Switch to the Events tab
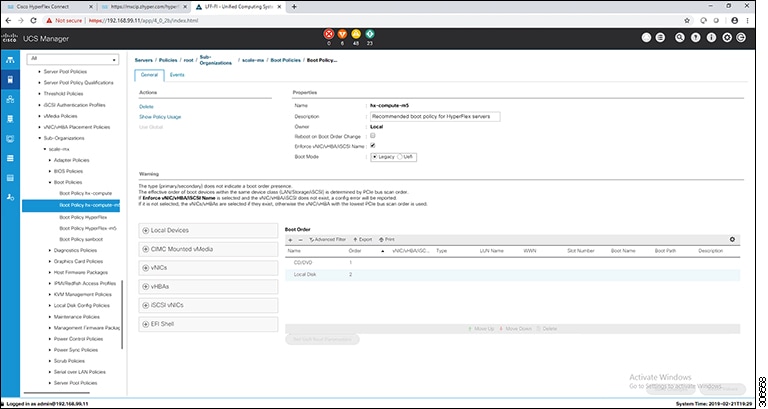This screenshot has width=768, height=409. 176,74
